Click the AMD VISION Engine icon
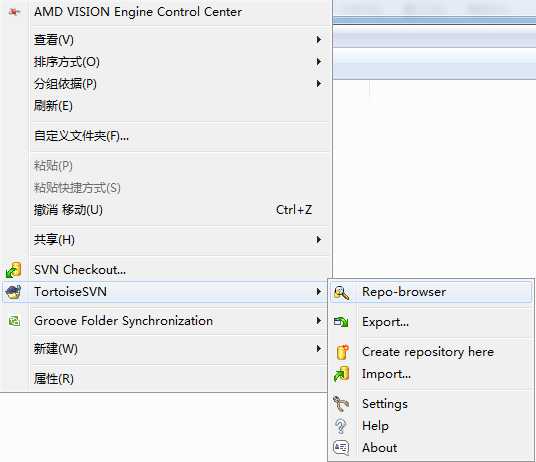This screenshot has width=536, height=462. pos(14,12)
